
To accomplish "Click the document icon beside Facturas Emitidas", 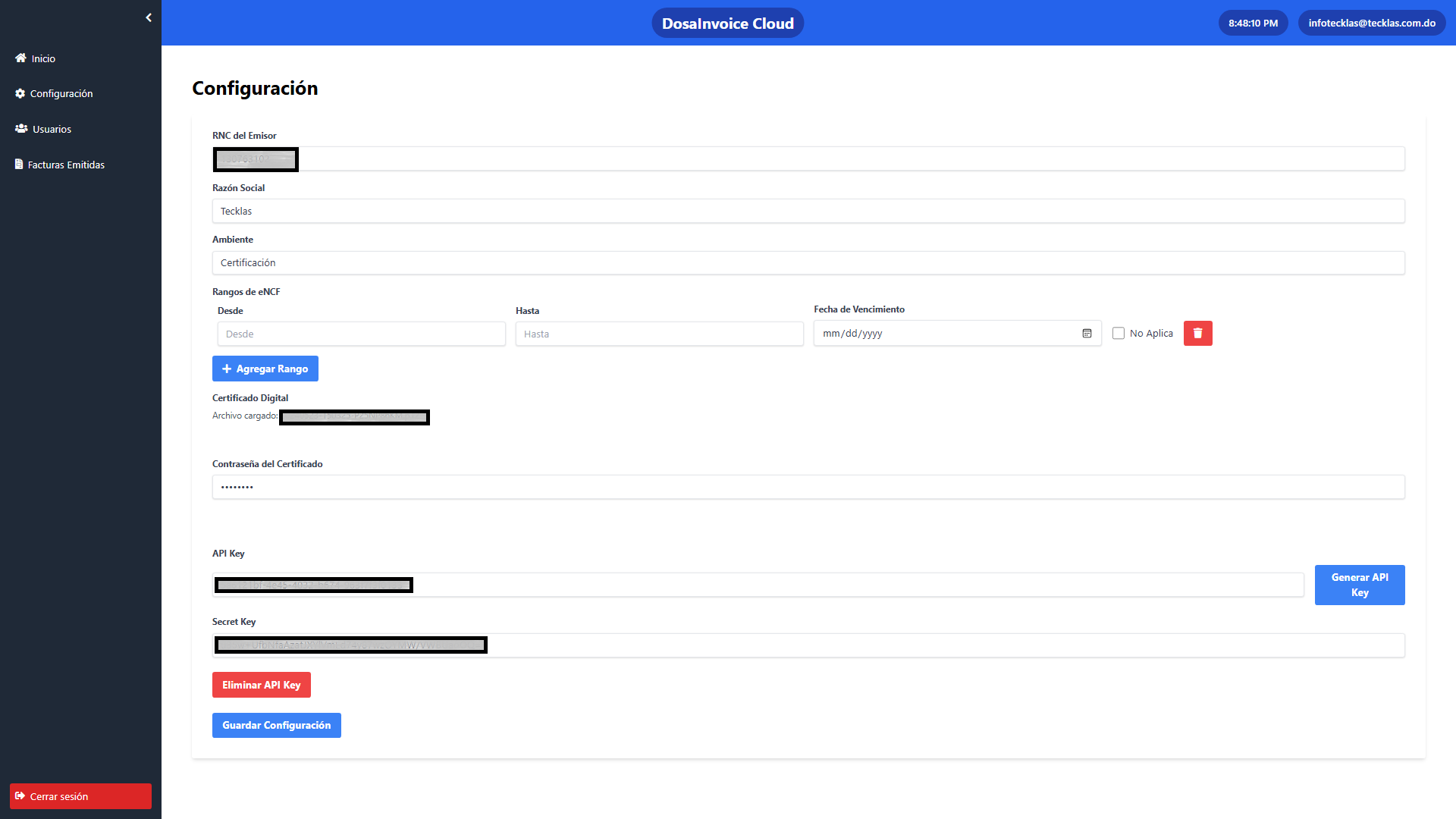I will (19, 164).
